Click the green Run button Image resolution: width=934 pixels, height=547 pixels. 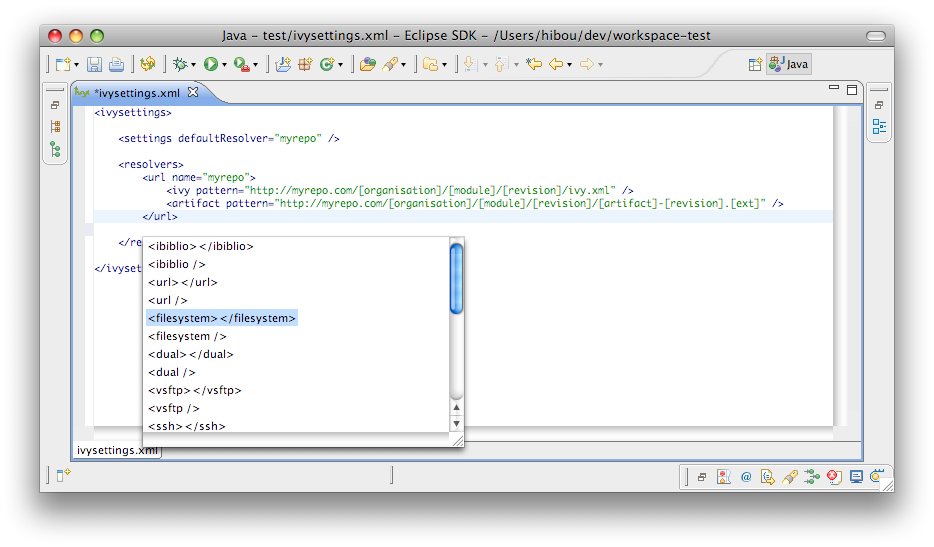click(211, 64)
